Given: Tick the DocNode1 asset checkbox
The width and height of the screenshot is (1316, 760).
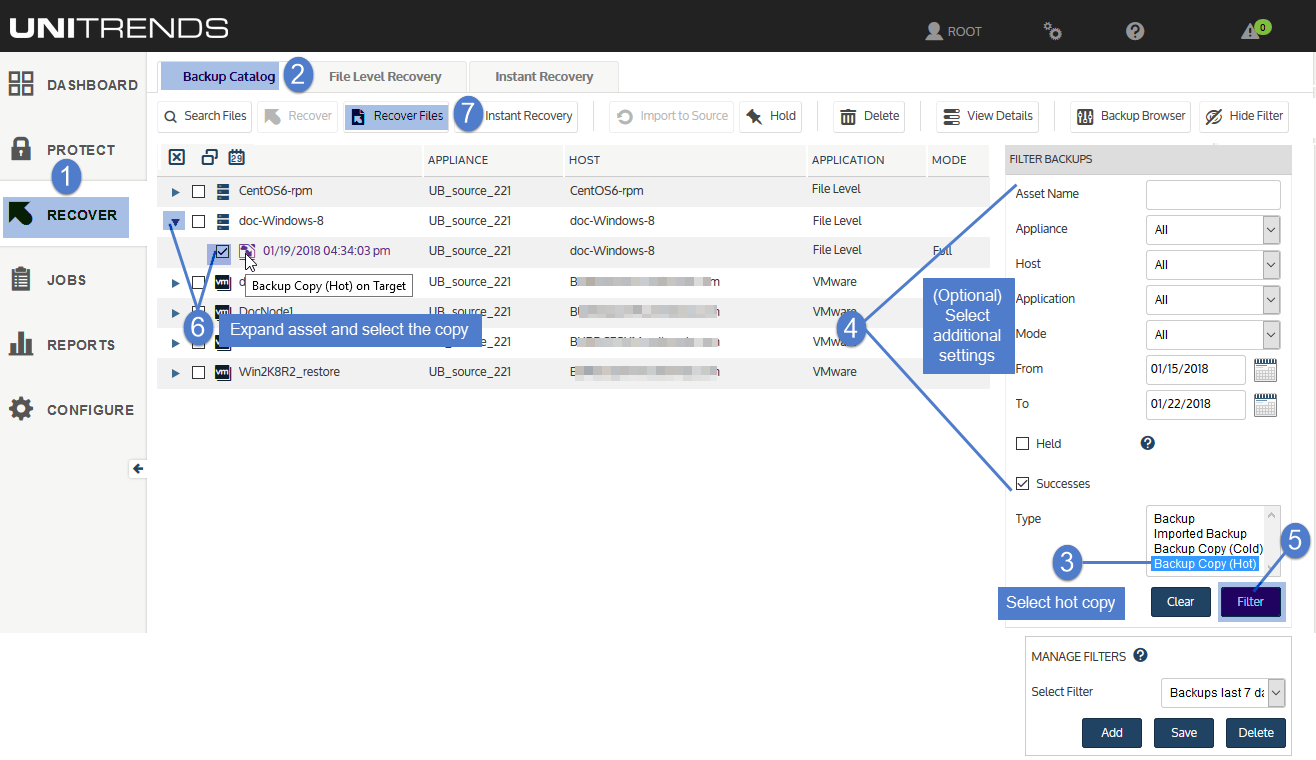Looking at the screenshot, I should pos(199,312).
